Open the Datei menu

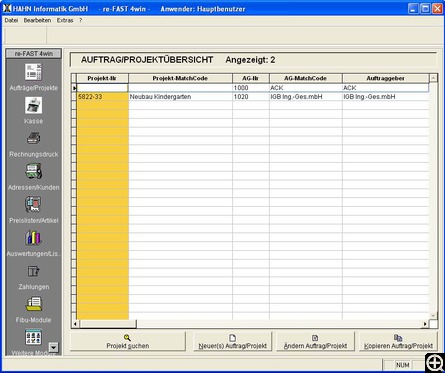(x=11, y=20)
